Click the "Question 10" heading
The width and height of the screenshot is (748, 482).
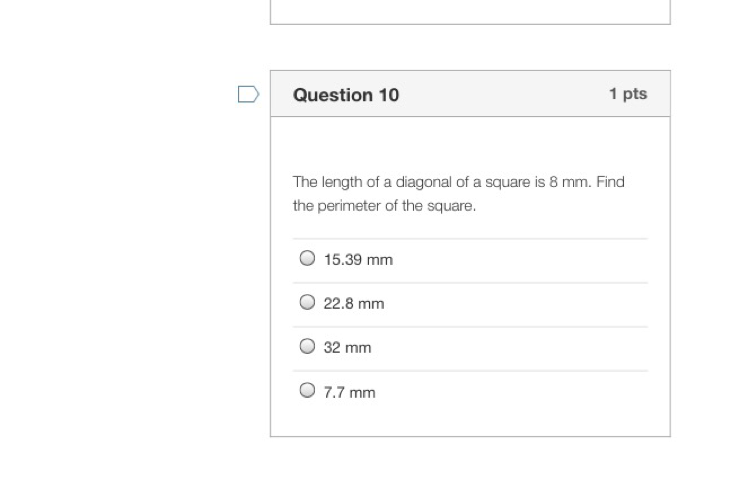345,95
